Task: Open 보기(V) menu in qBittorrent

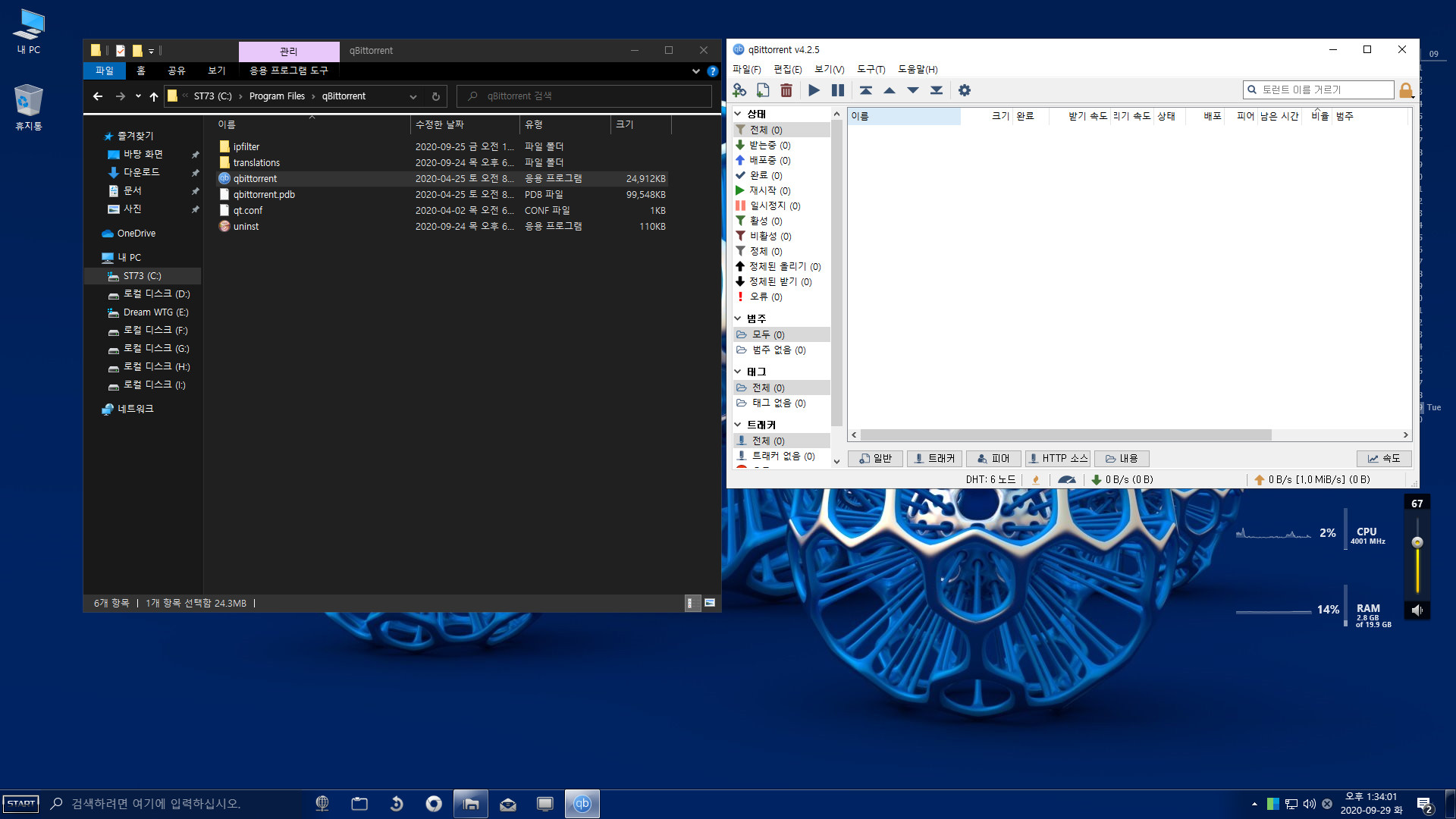Action: [830, 69]
